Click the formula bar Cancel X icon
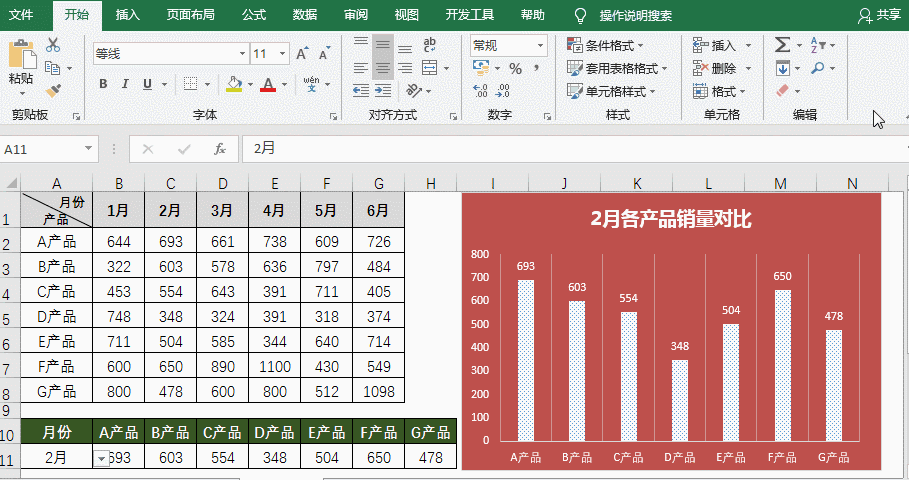 pyautogui.click(x=148, y=150)
